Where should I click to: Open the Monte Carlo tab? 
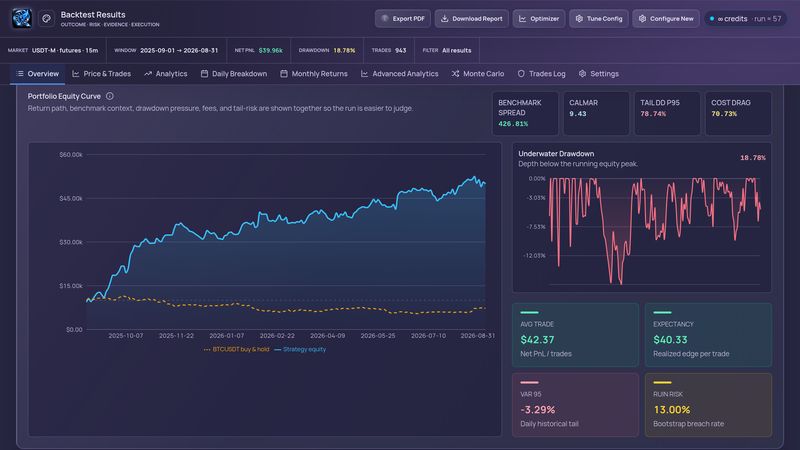(478, 74)
